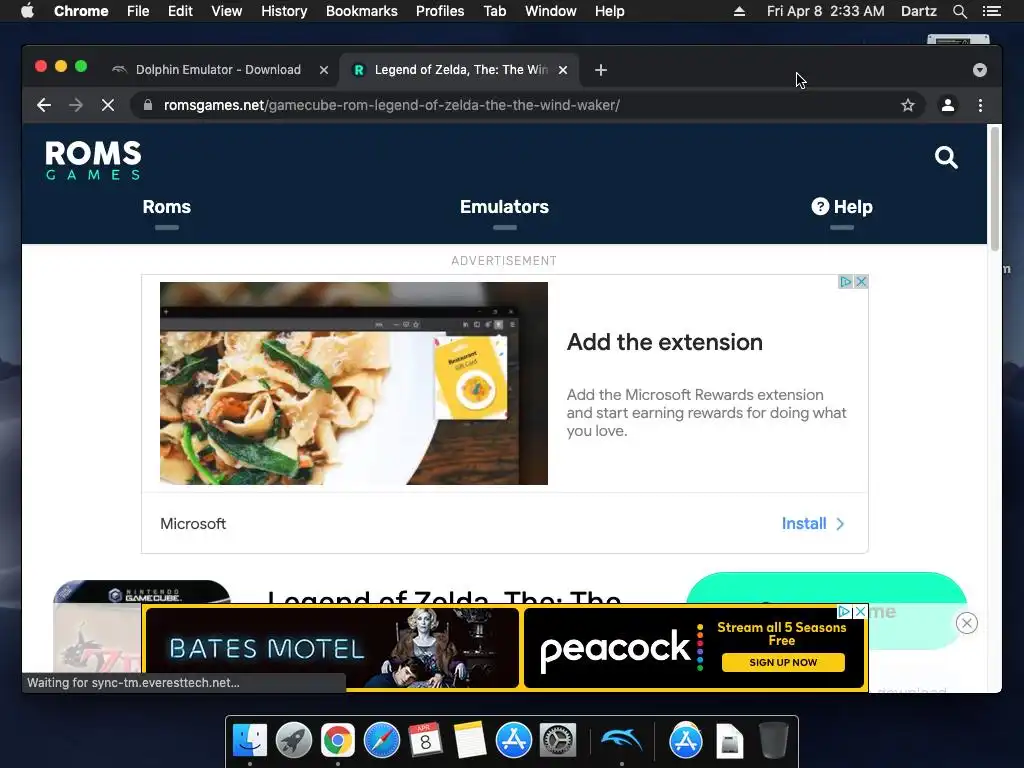The image size is (1024, 768).
Task: Open Notification Center list icon
Action: tap(991, 11)
